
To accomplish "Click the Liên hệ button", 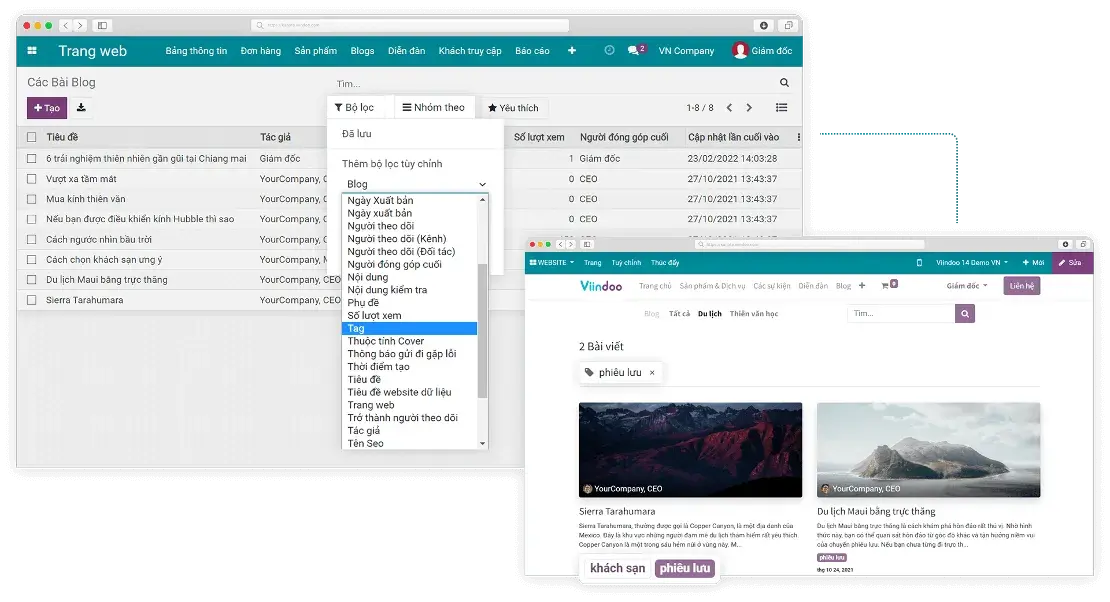I will tap(1022, 286).
